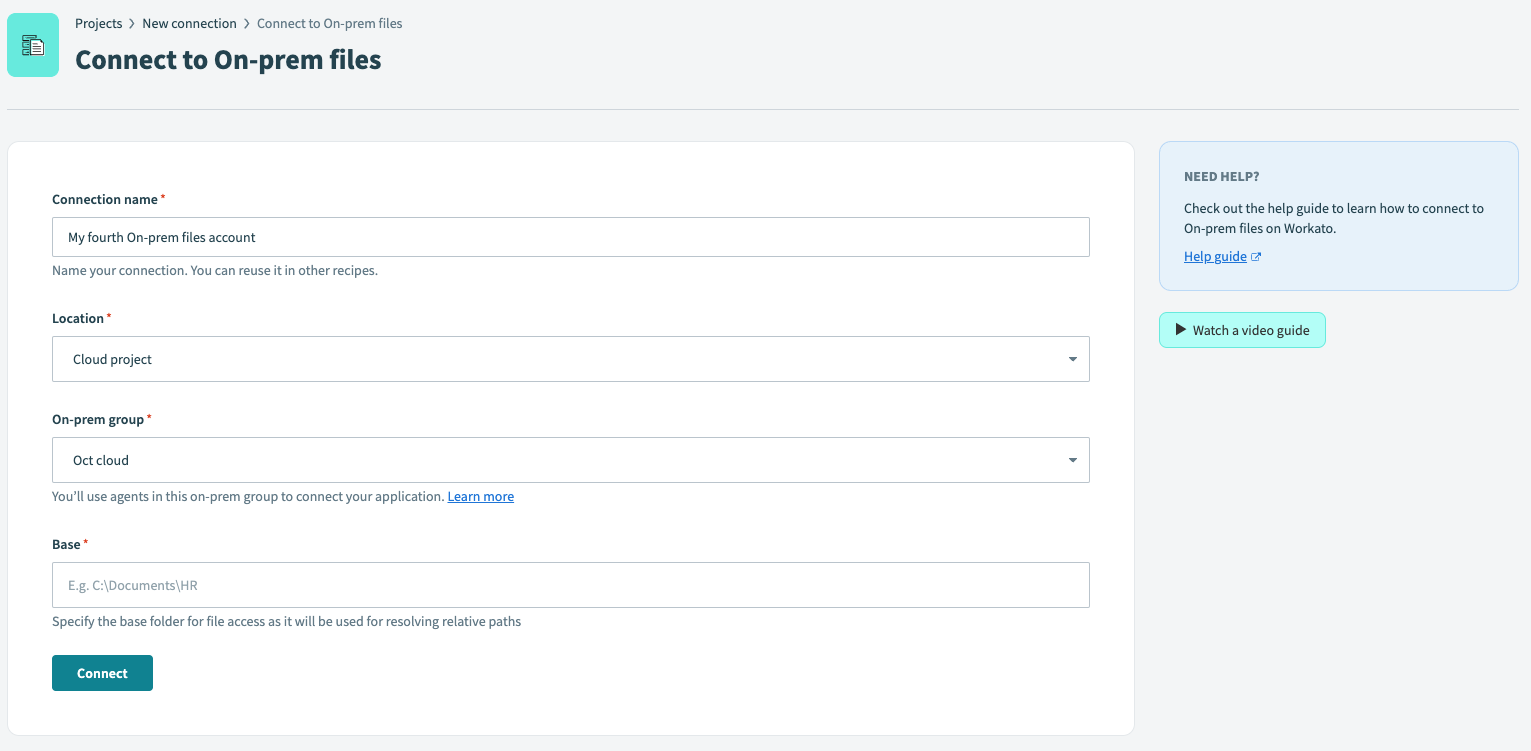Click the Watch a video guide button
The height and width of the screenshot is (751, 1531).
click(1242, 329)
